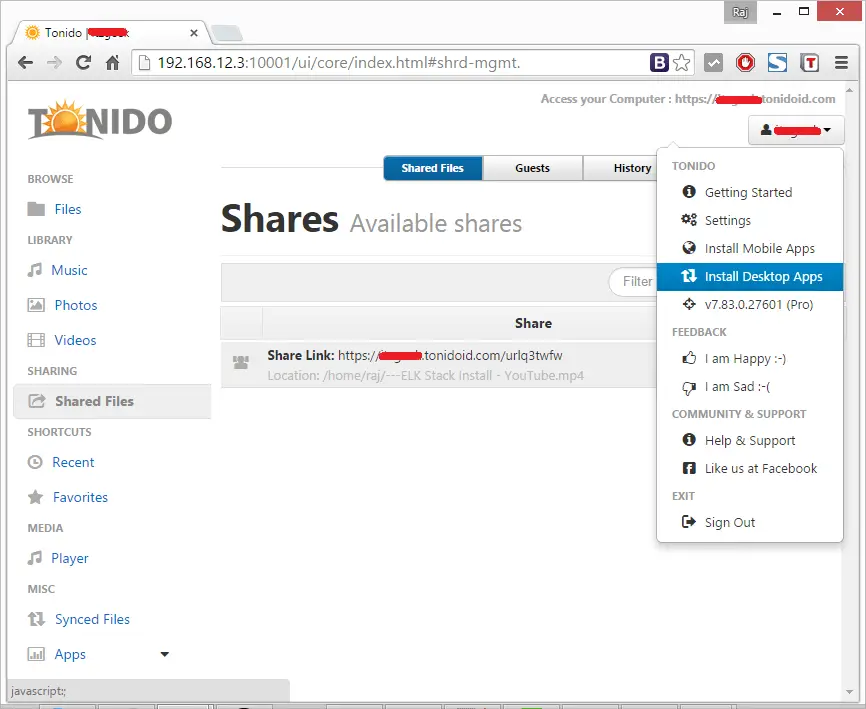Click the Recent clock icon
This screenshot has width=866, height=709.
coord(35,462)
